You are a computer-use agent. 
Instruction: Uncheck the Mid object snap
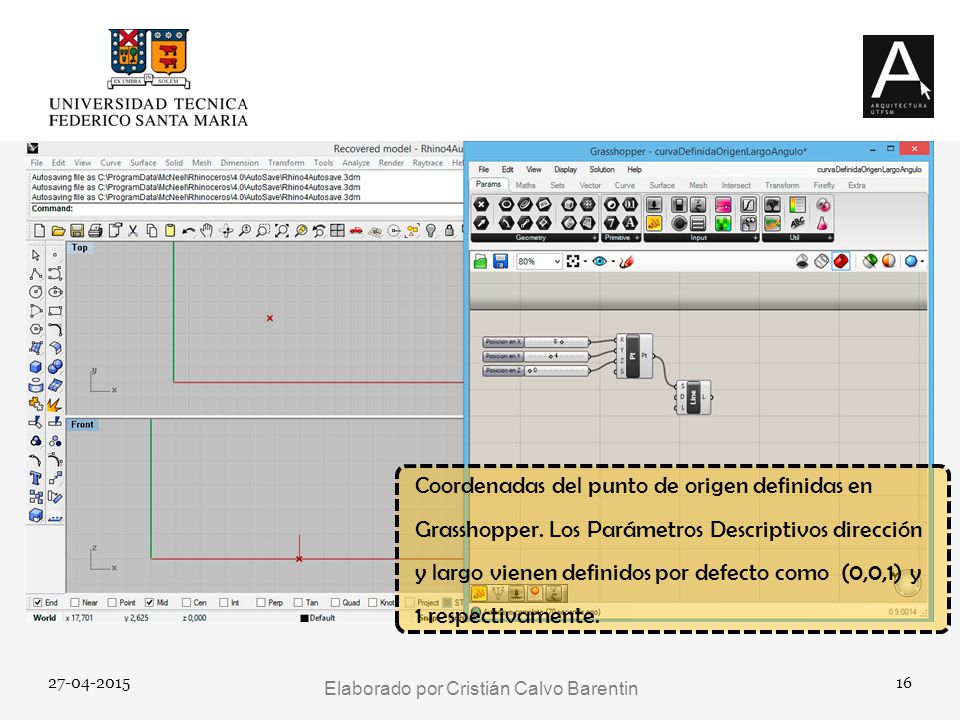149,602
